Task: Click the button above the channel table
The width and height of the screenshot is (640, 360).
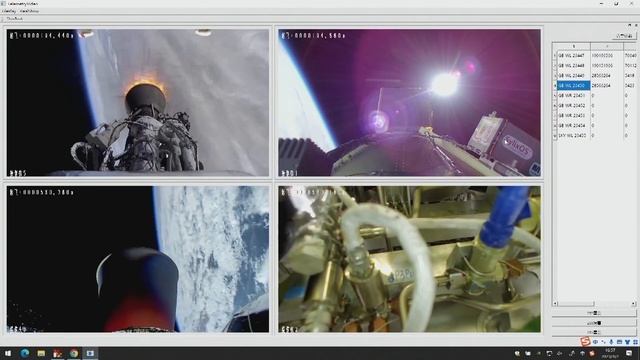Action: coord(624,36)
